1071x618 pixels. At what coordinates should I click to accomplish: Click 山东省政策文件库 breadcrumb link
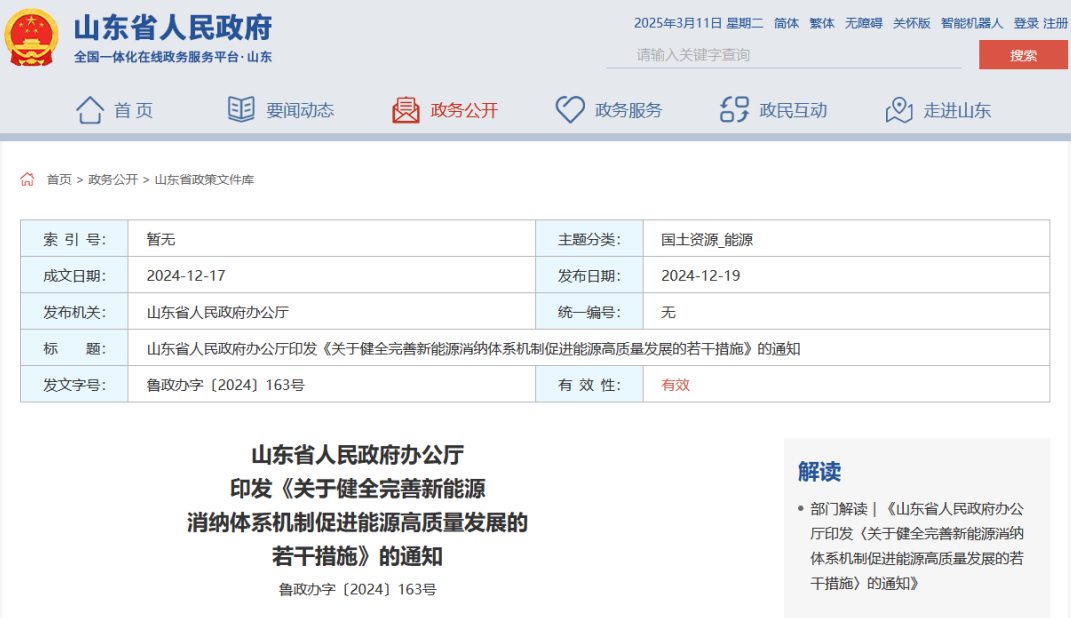pyautogui.click(x=204, y=180)
